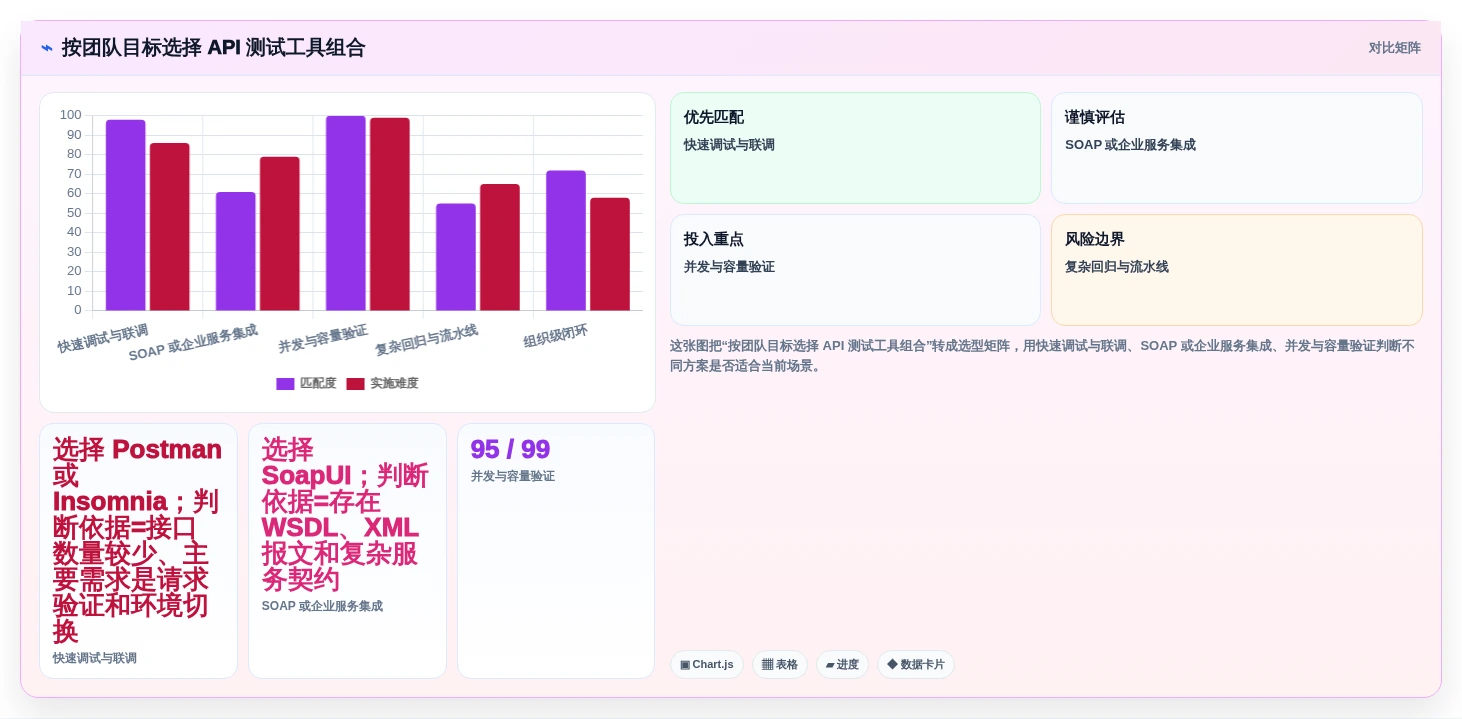Select the purple bar for 复杂回归与流水线
The image size is (1462, 719).
pyautogui.click(x=456, y=257)
